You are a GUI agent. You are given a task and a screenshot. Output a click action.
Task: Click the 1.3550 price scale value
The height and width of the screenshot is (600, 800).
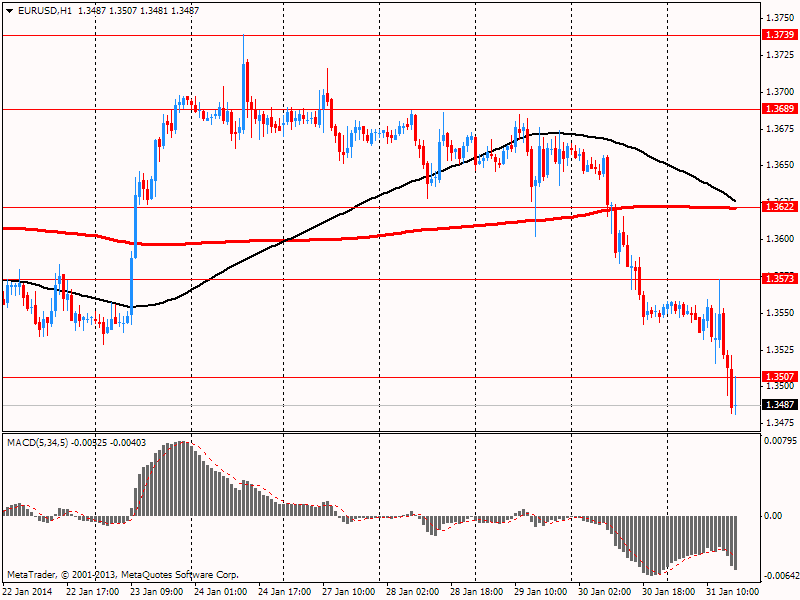(x=781, y=313)
